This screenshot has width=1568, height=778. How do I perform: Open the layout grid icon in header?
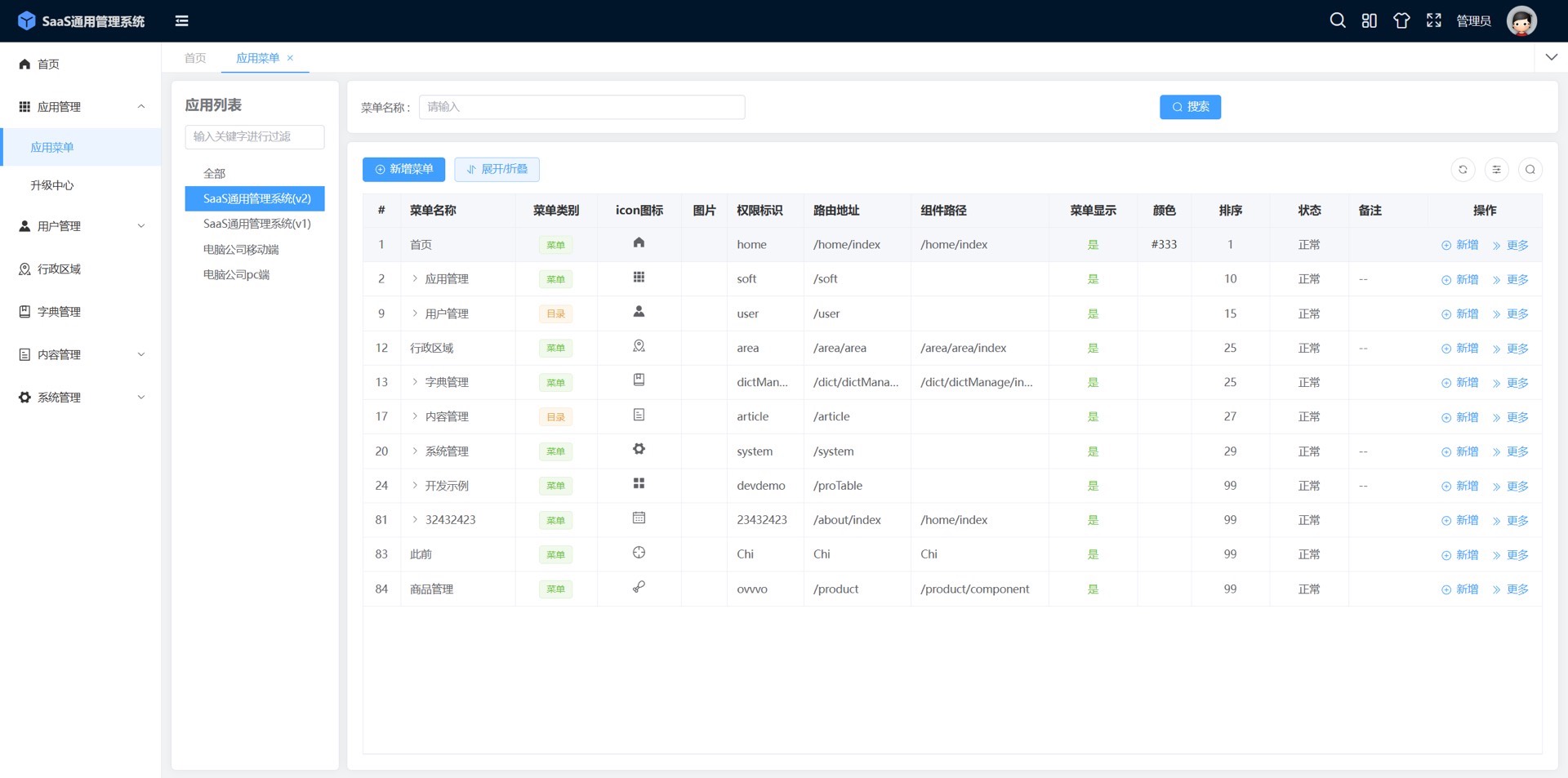click(1370, 20)
